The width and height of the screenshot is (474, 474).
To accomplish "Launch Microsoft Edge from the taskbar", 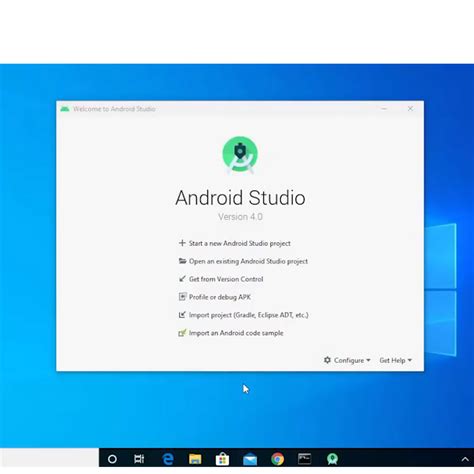I will (168, 459).
